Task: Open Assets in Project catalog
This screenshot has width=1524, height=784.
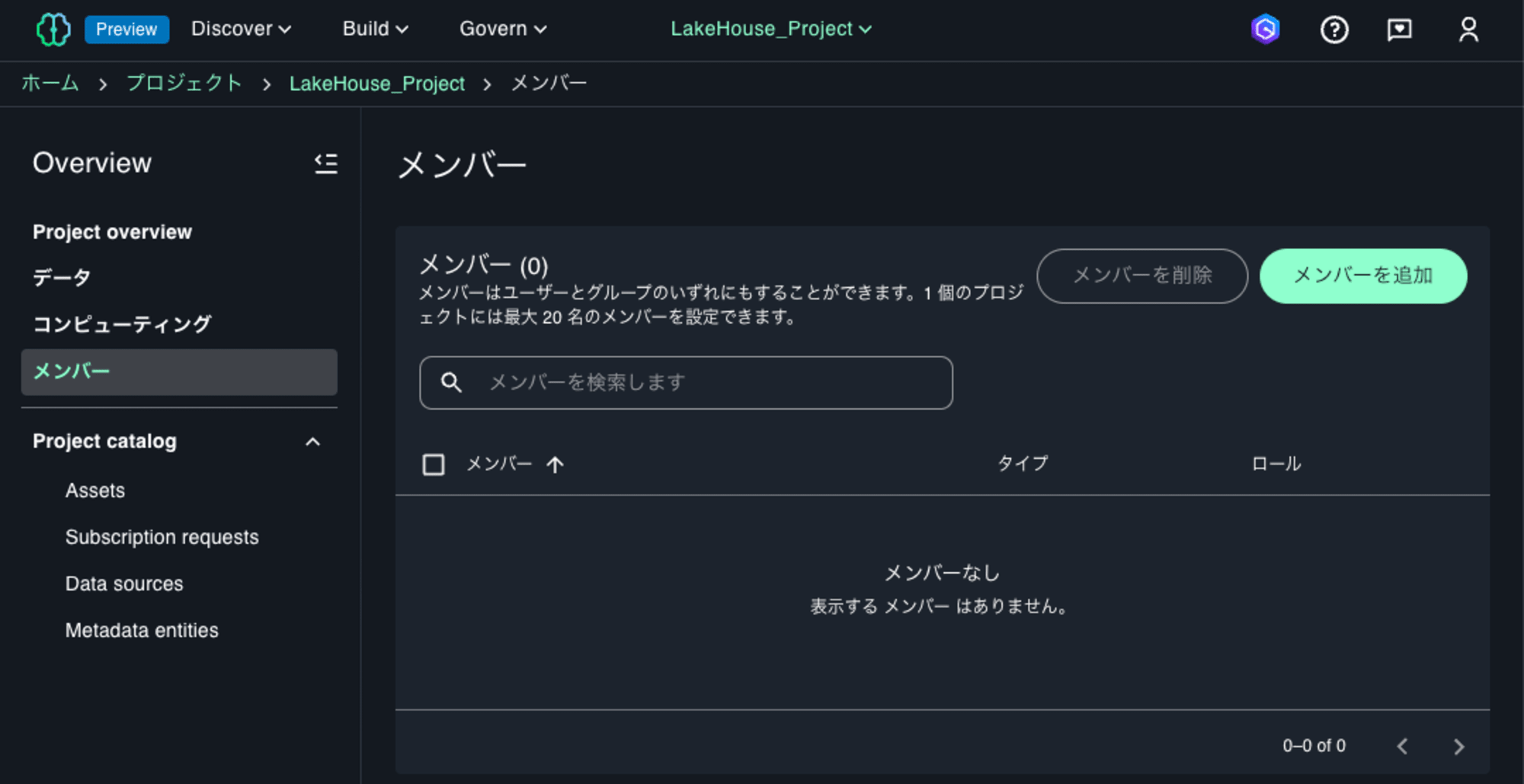Action: [x=95, y=491]
